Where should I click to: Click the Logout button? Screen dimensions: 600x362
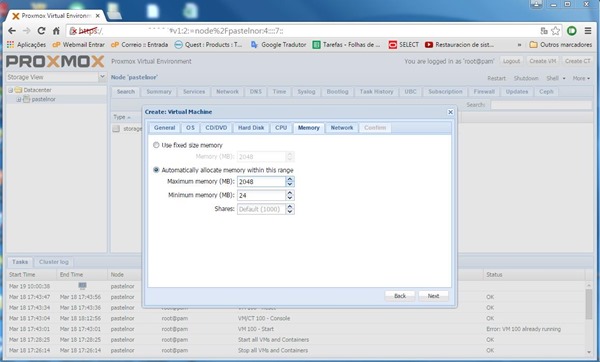pyautogui.click(x=512, y=61)
